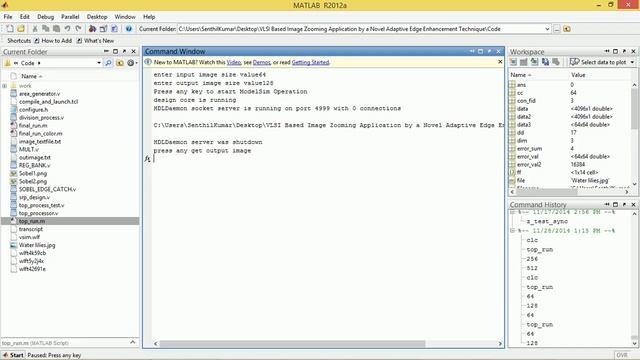Click in Command Window prompt line
Viewport: 640px width, 360px height.
pyautogui.click(x=327, y=159)
